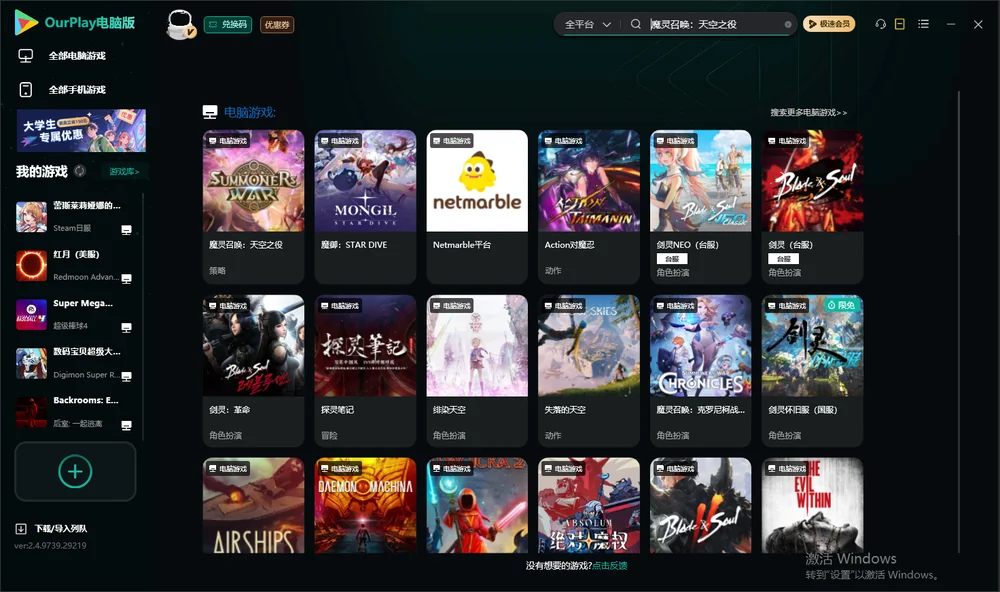Open the Absolum 绝对魔权 game card

(589, 505)
